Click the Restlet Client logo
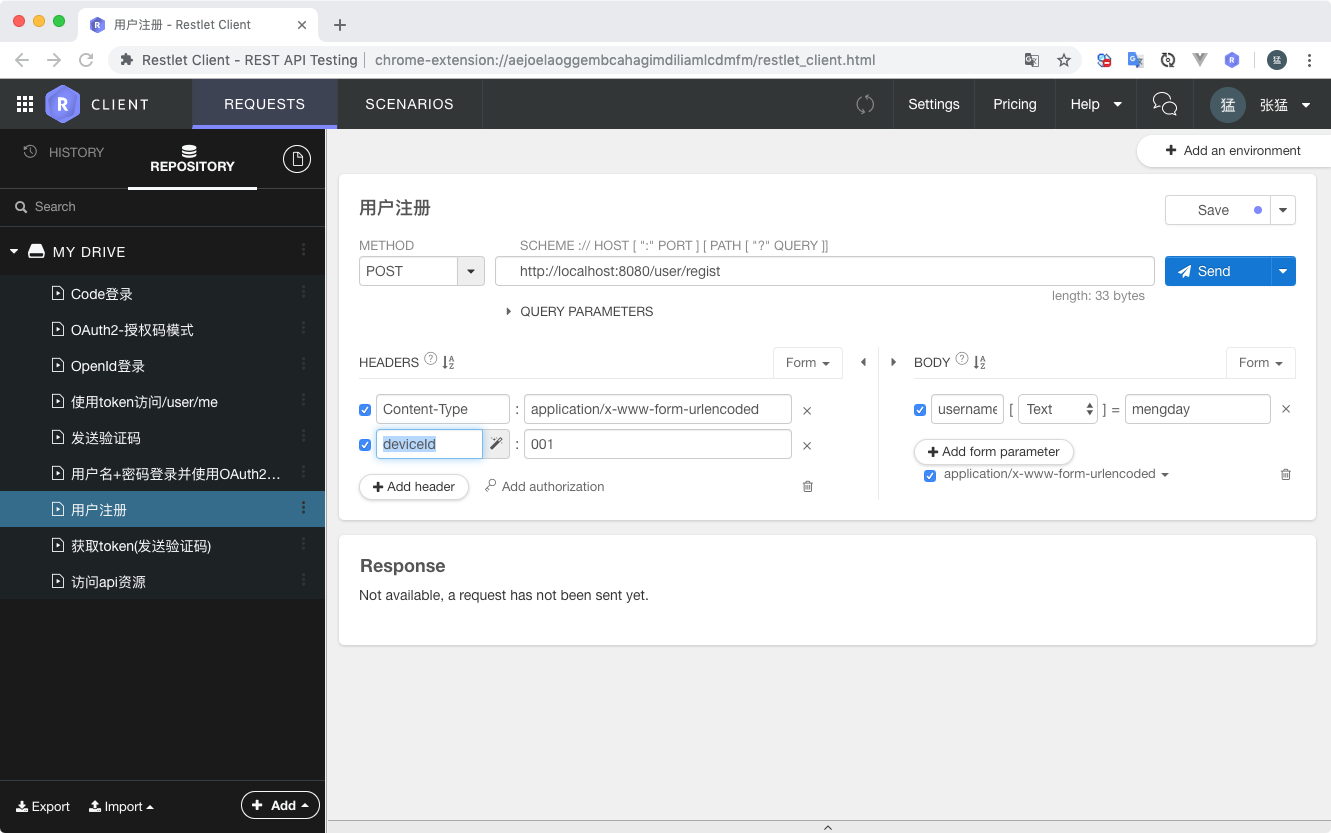The height and width of the screenshot is (833, 1331). coord(62,104)
